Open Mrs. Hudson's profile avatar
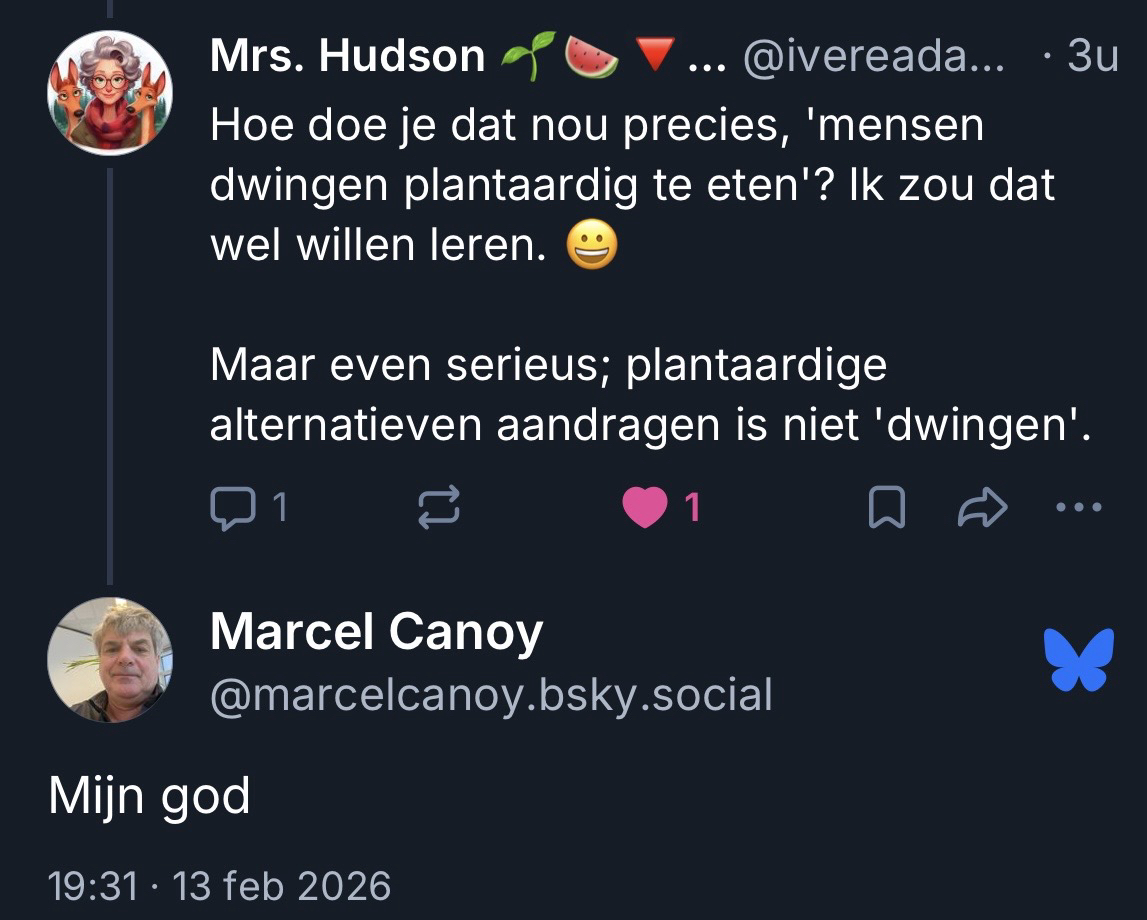The width and height of the screenshot is (1147, 920). click(110, 93)
